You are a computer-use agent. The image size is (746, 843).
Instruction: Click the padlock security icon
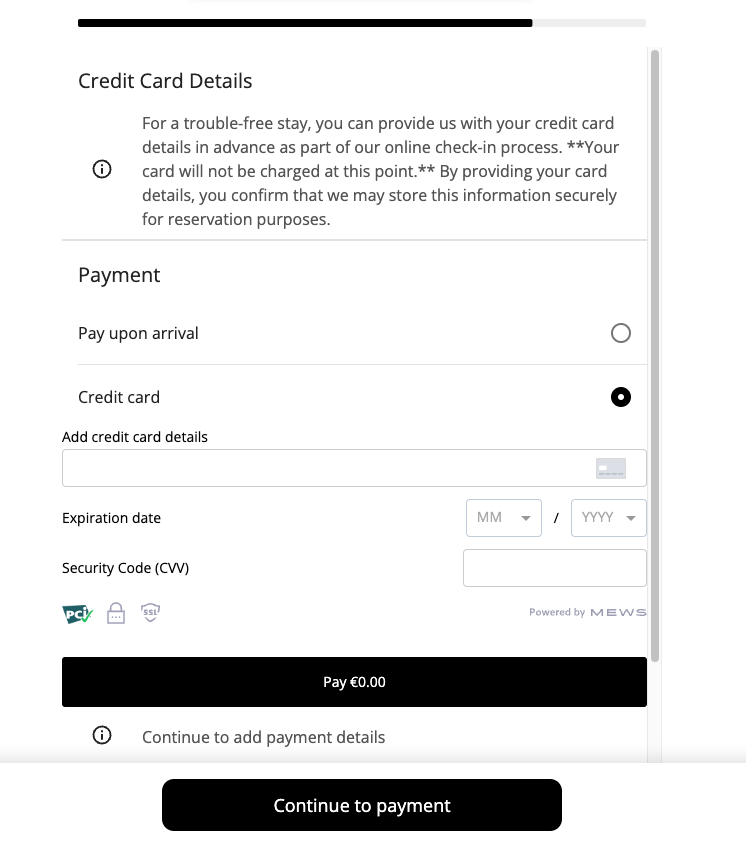(x=116, y=613)
